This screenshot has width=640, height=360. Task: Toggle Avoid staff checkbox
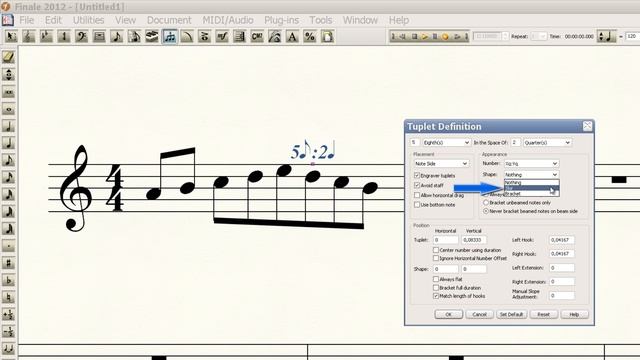[x=417, y=185]
